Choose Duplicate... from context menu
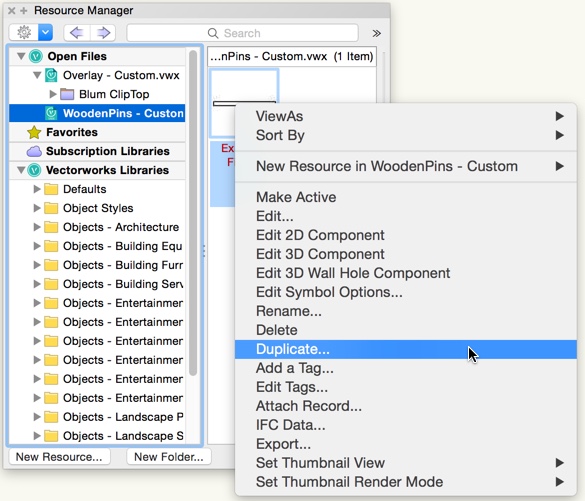 point(406,349)
